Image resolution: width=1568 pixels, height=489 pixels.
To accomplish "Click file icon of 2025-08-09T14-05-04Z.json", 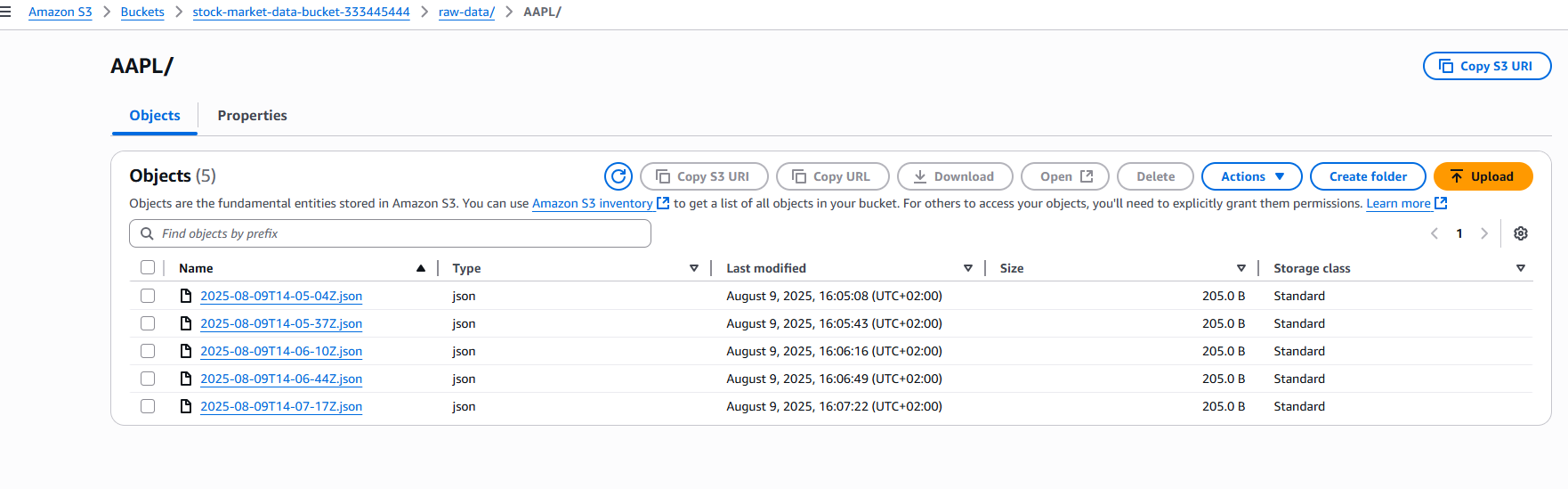I will 186,296.
